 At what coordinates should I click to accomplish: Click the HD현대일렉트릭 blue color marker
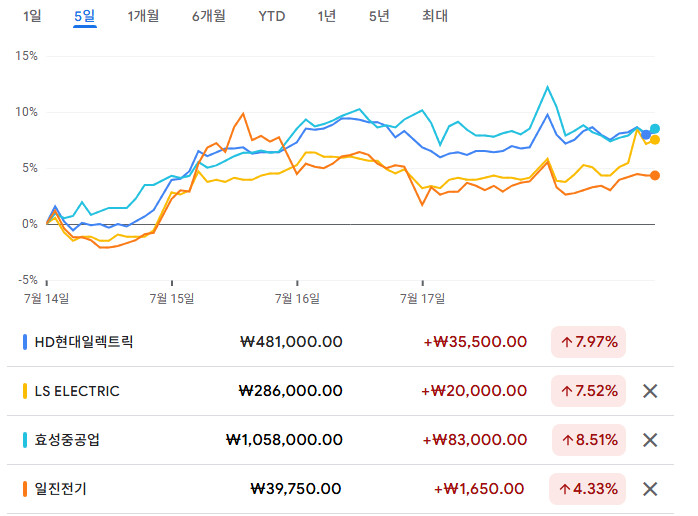tap(25, 342)
